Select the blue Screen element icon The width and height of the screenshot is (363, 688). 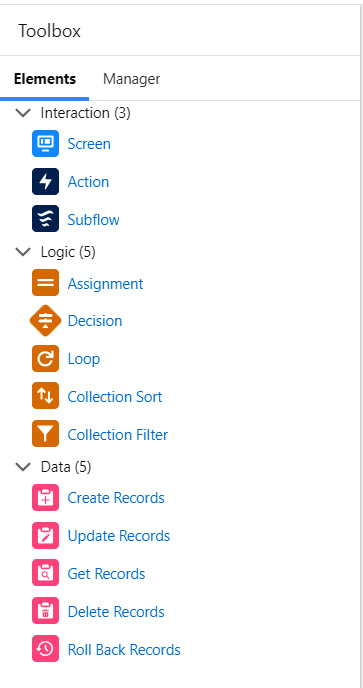(45, 143)
